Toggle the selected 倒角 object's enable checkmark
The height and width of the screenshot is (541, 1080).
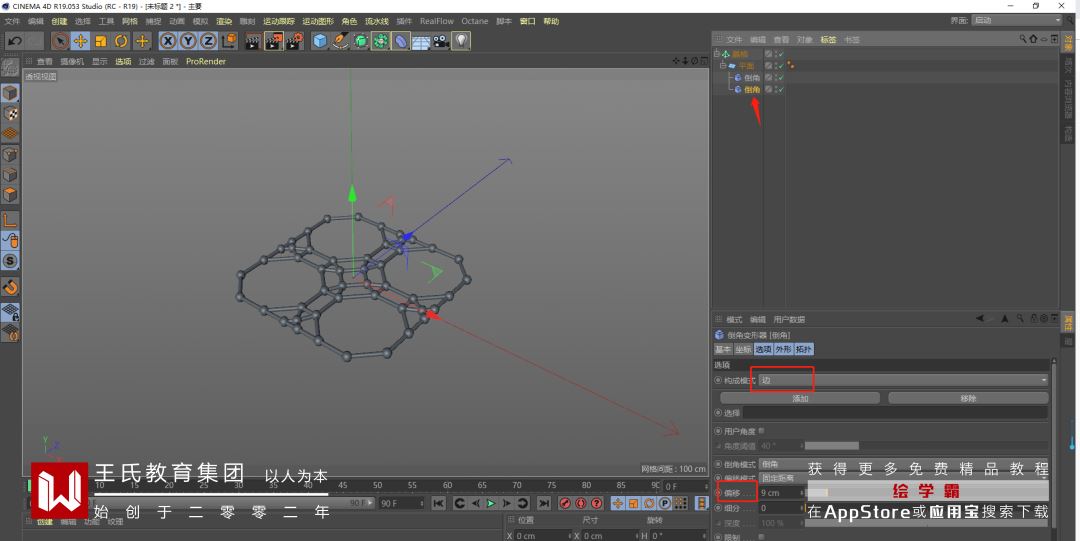click(x=779, y=89)
